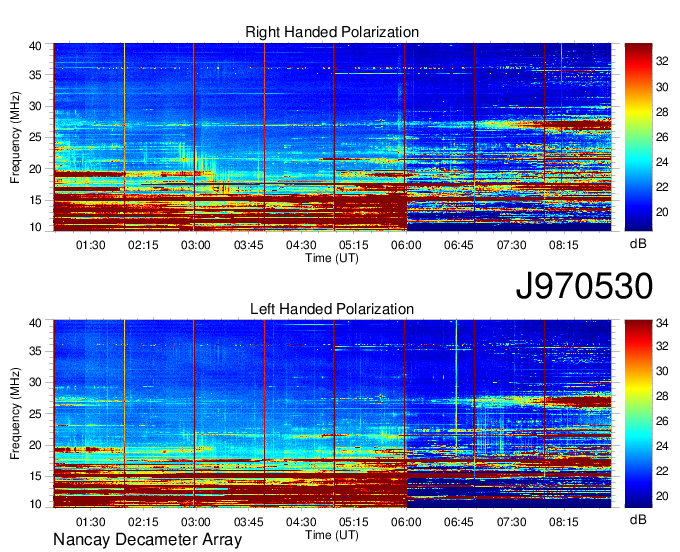Click the '22' value on the lower colorbar
Screen dimensions: 680x552
coord(662,471)
